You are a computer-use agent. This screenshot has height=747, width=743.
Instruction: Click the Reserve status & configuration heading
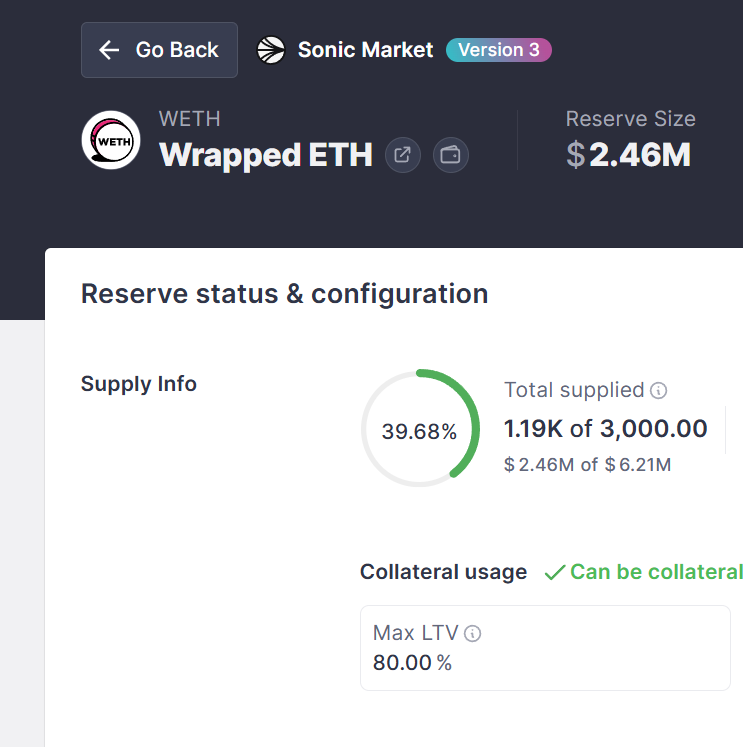[284, 294]
